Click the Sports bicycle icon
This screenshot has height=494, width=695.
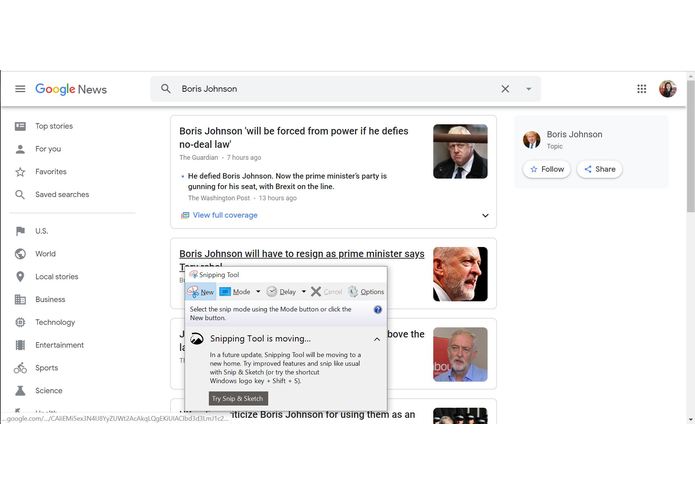[x=20, y=368]
